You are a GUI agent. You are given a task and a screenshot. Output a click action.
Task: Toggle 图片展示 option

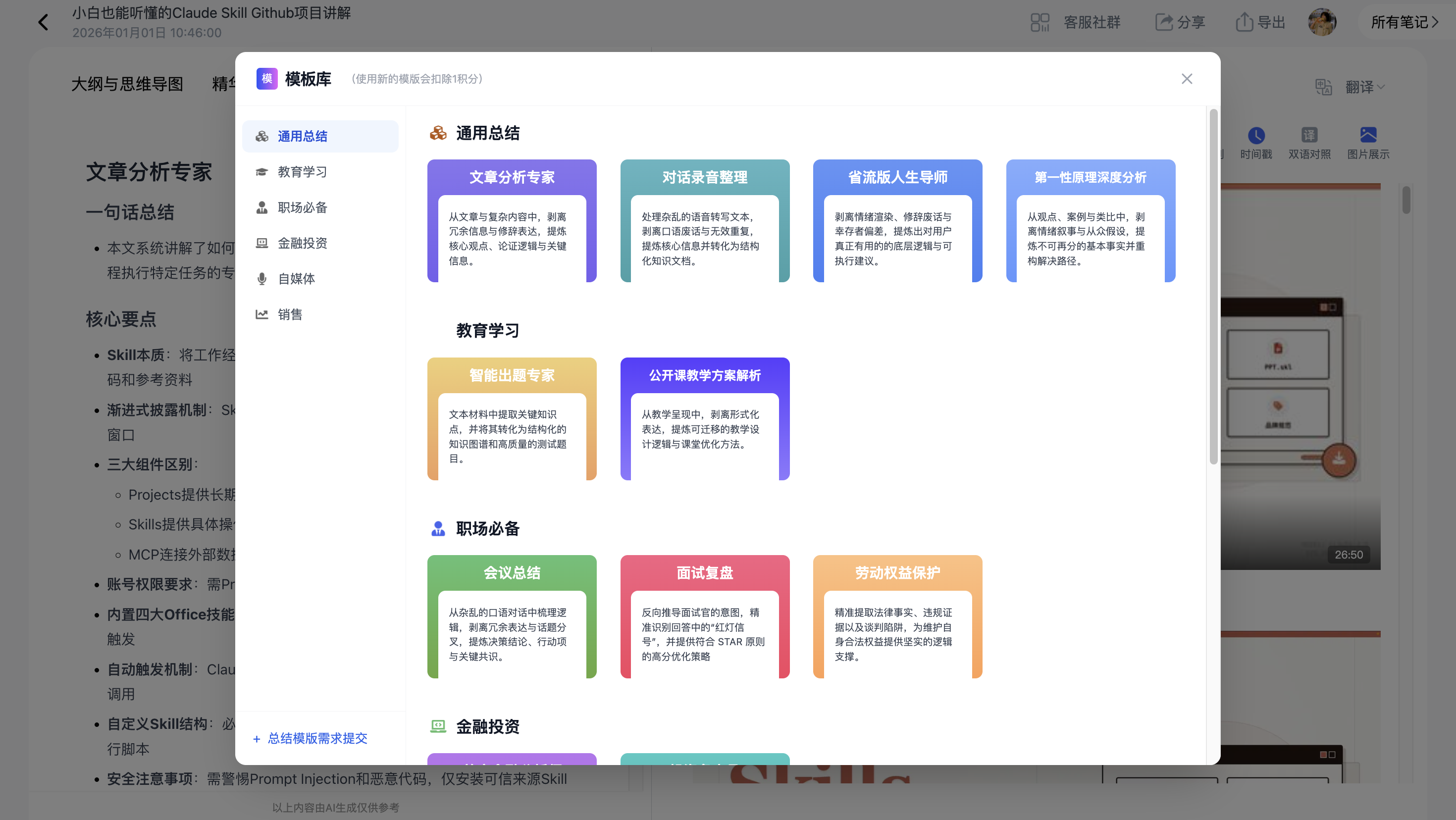(x=1368, y=143)
